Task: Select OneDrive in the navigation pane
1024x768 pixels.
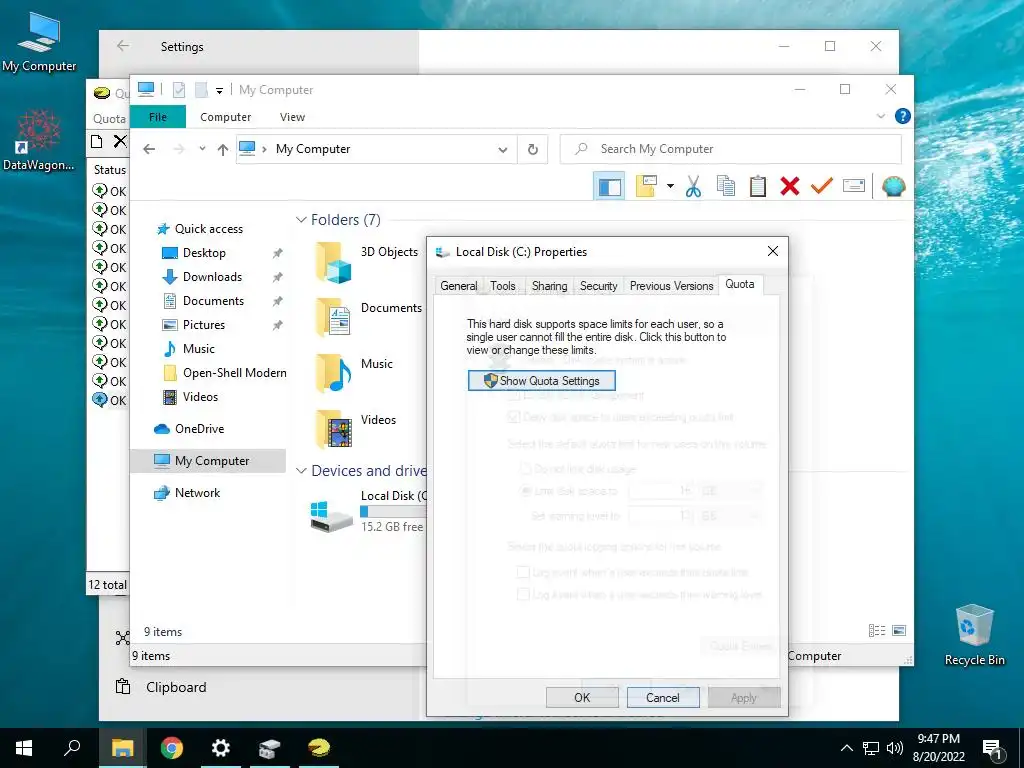Action: tap(199, 429)
